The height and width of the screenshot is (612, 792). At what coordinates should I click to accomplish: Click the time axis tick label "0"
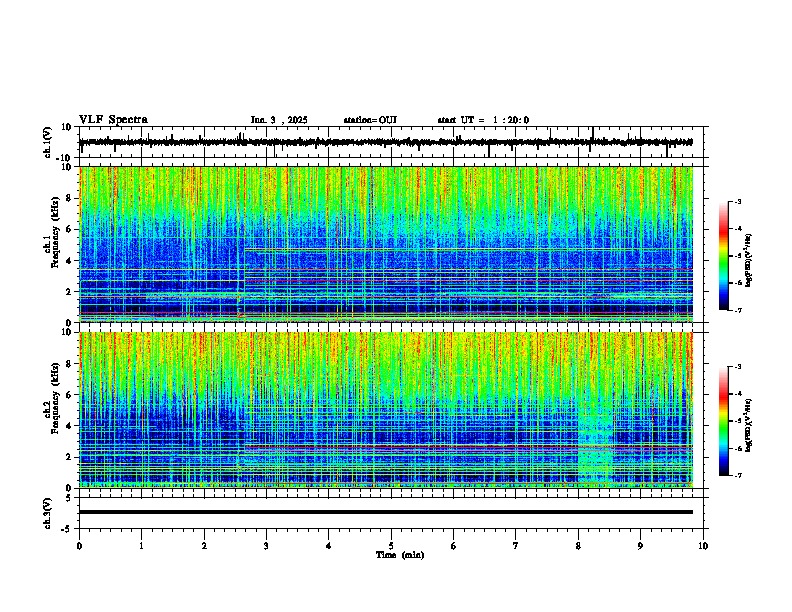[79, 546]
